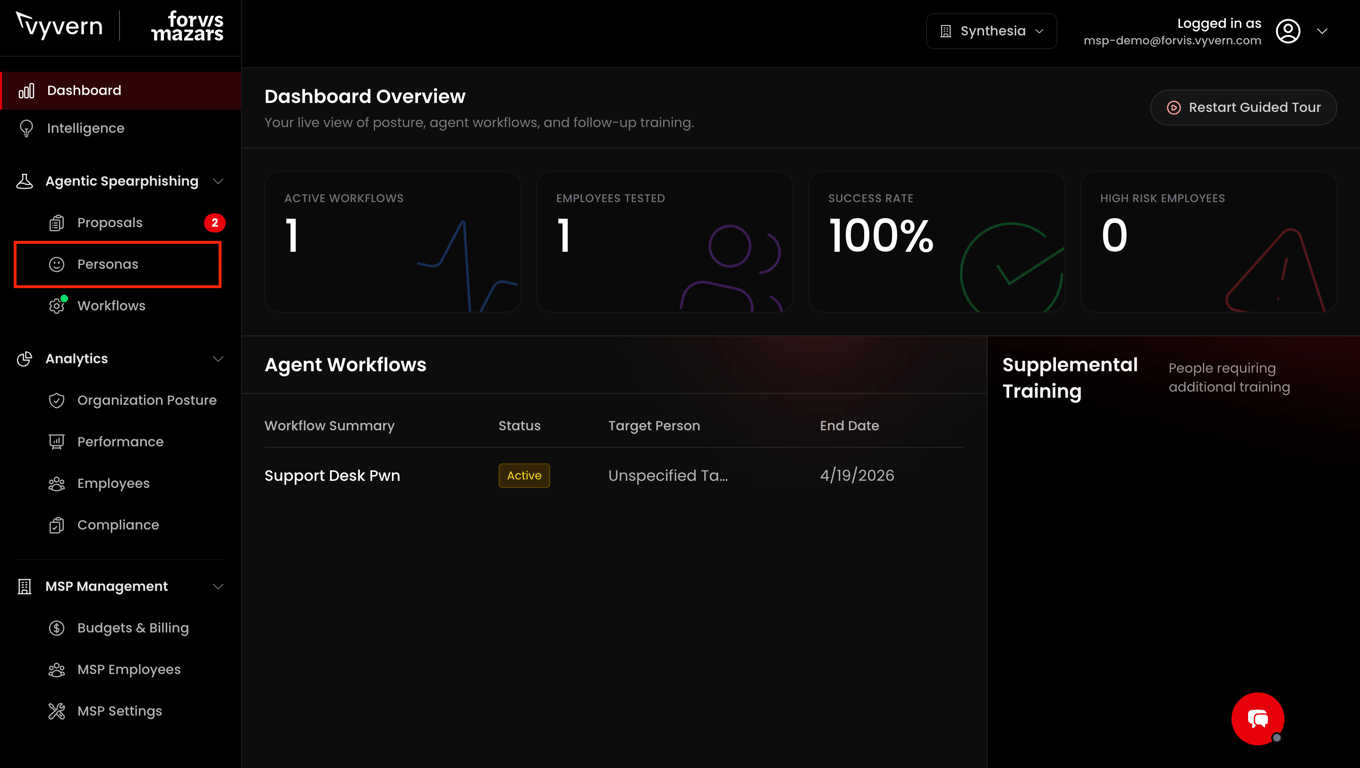Image resolution: width=1360 pixels, height=768 pixels.
Task: Open the Performance analytics page
Action: (120, 442)
